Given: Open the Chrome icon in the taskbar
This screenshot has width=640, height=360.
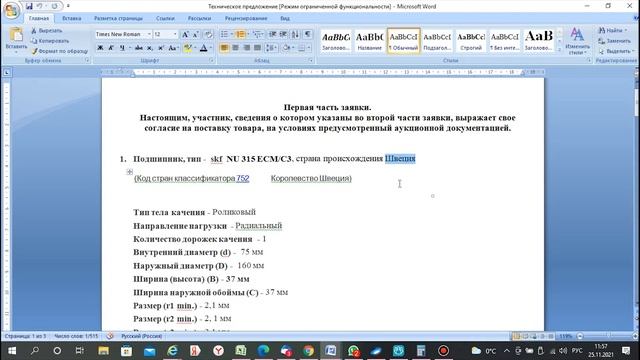Looking at the screenshot, I should 309,351.
